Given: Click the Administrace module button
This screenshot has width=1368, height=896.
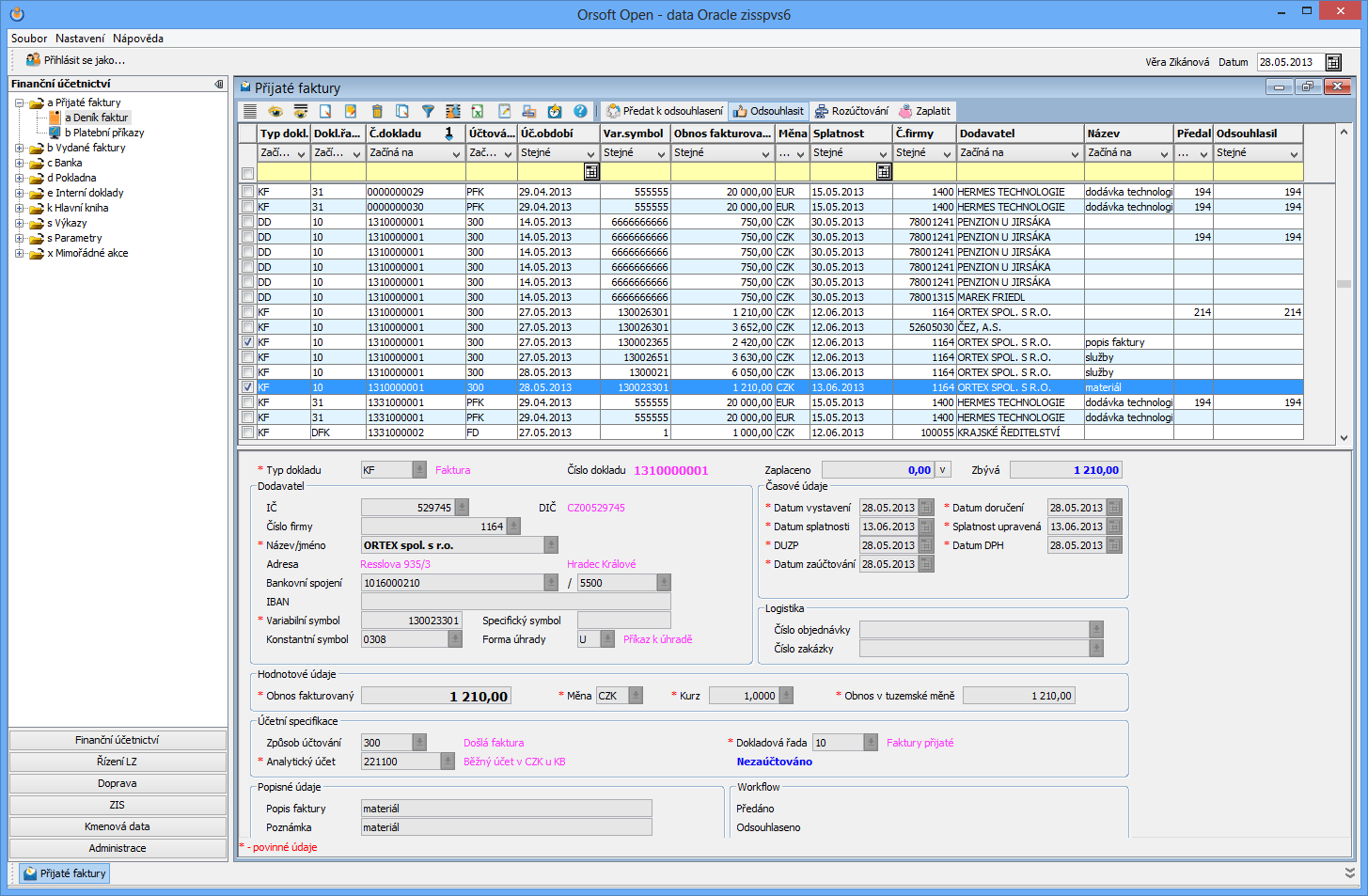Looking at the screenshot, I should [118, 848].
